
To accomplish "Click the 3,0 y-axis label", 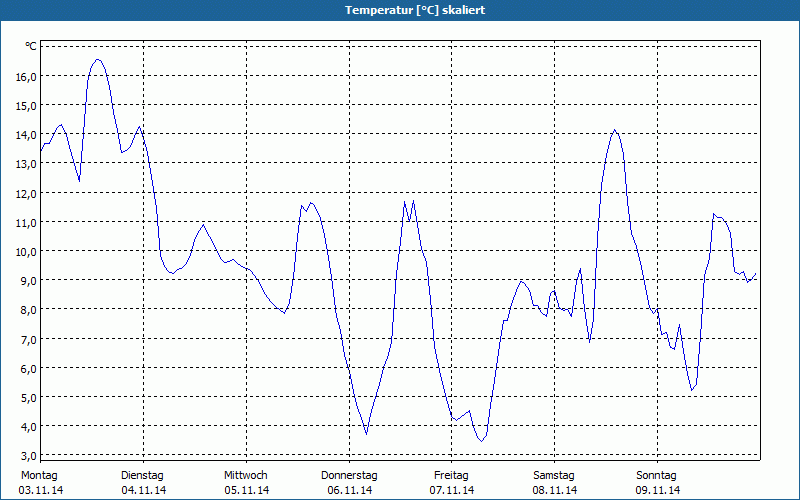I will coord(26,456).
